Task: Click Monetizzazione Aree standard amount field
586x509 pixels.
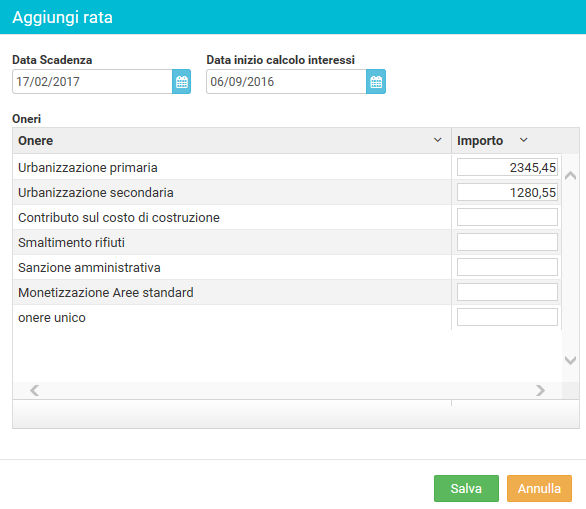Action: [x=507, y=292]
